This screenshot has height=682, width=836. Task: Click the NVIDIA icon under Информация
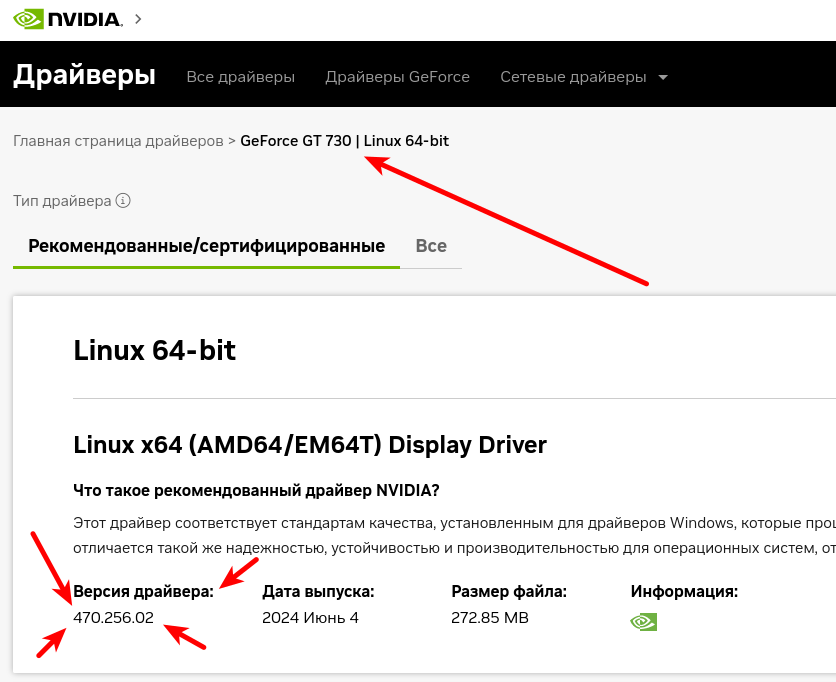[x=644, y=622]
